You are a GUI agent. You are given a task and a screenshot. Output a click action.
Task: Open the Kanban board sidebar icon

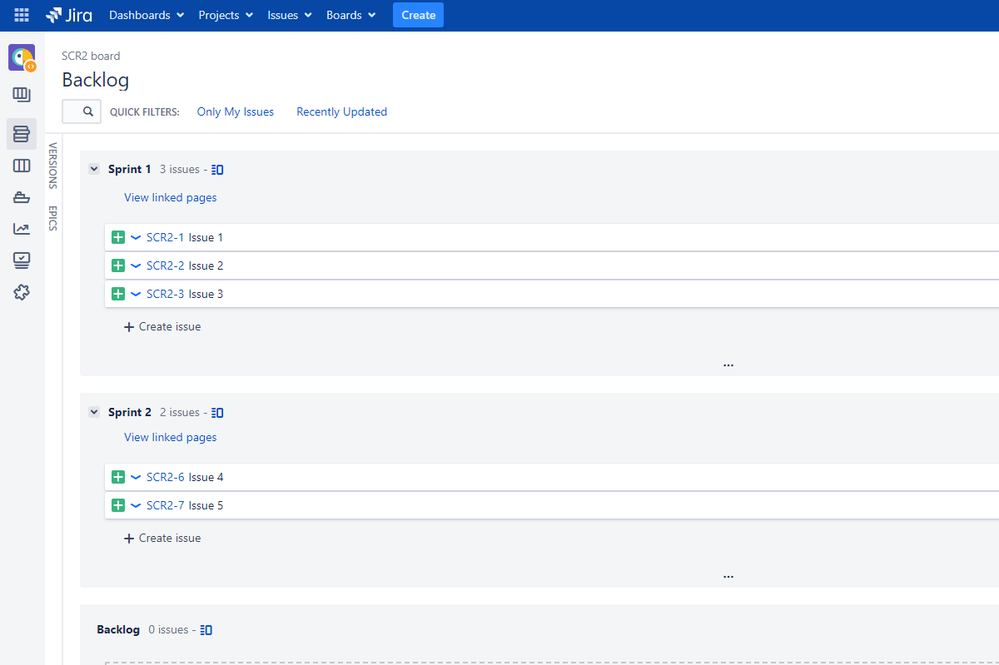(22, 95)
